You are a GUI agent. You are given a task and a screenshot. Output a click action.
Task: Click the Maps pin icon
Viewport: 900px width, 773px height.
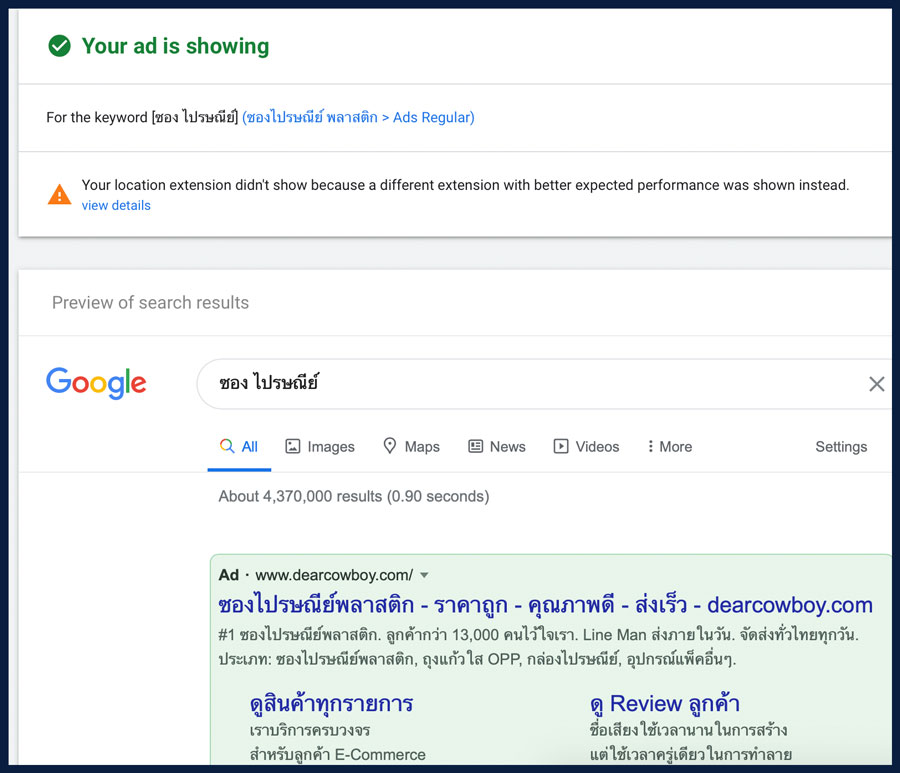coord(390,446)
